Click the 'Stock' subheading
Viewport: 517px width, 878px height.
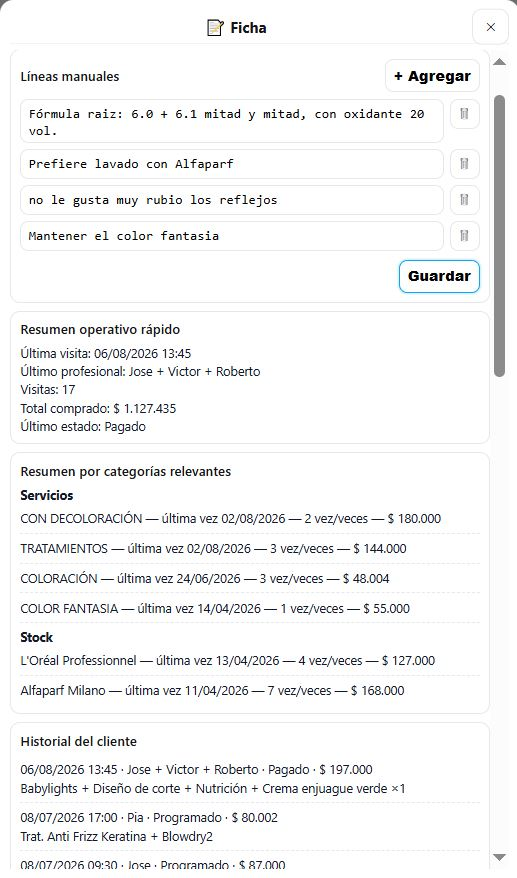coord(37,638)
